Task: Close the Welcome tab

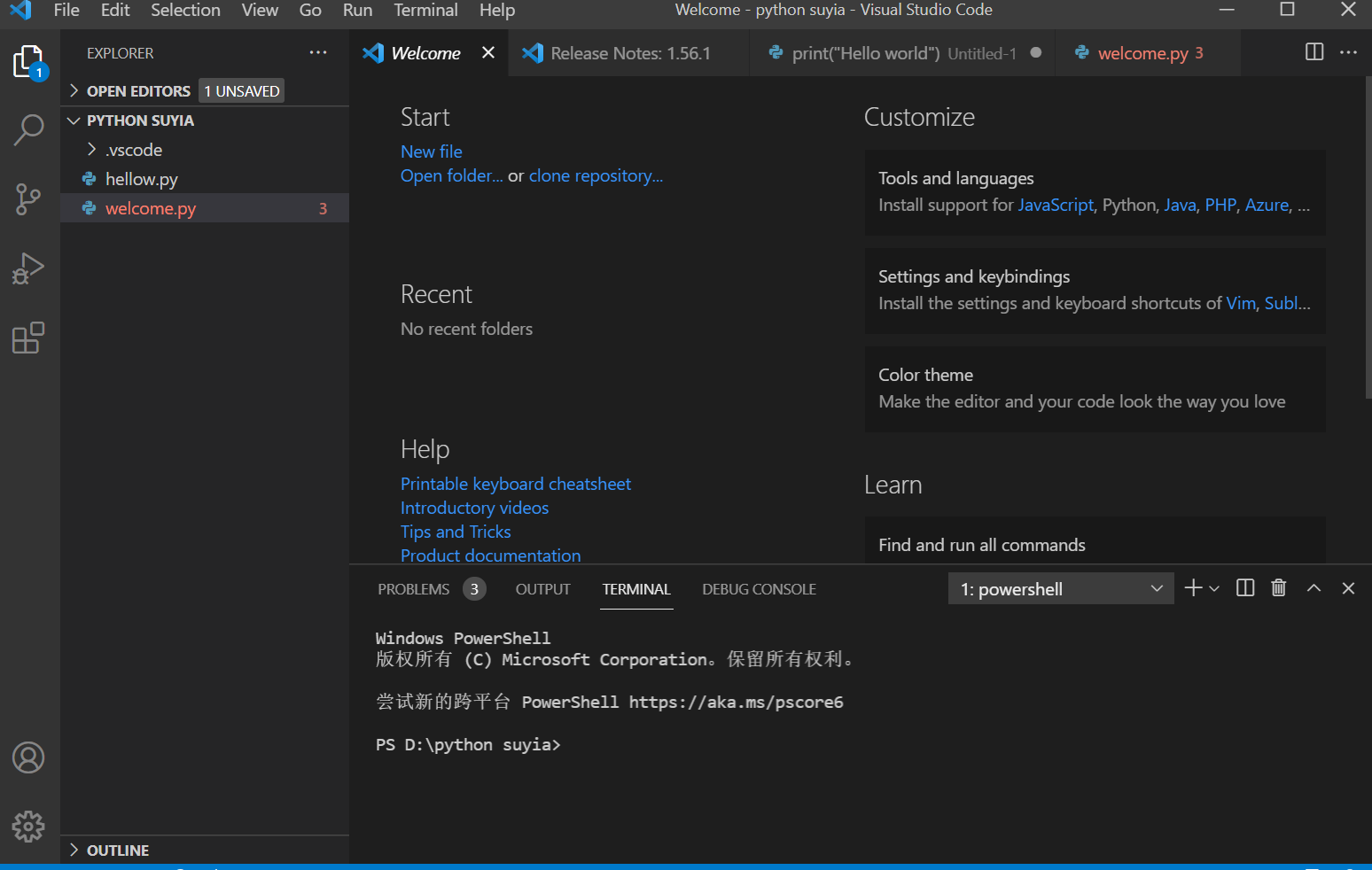Action: pos(488,53)
